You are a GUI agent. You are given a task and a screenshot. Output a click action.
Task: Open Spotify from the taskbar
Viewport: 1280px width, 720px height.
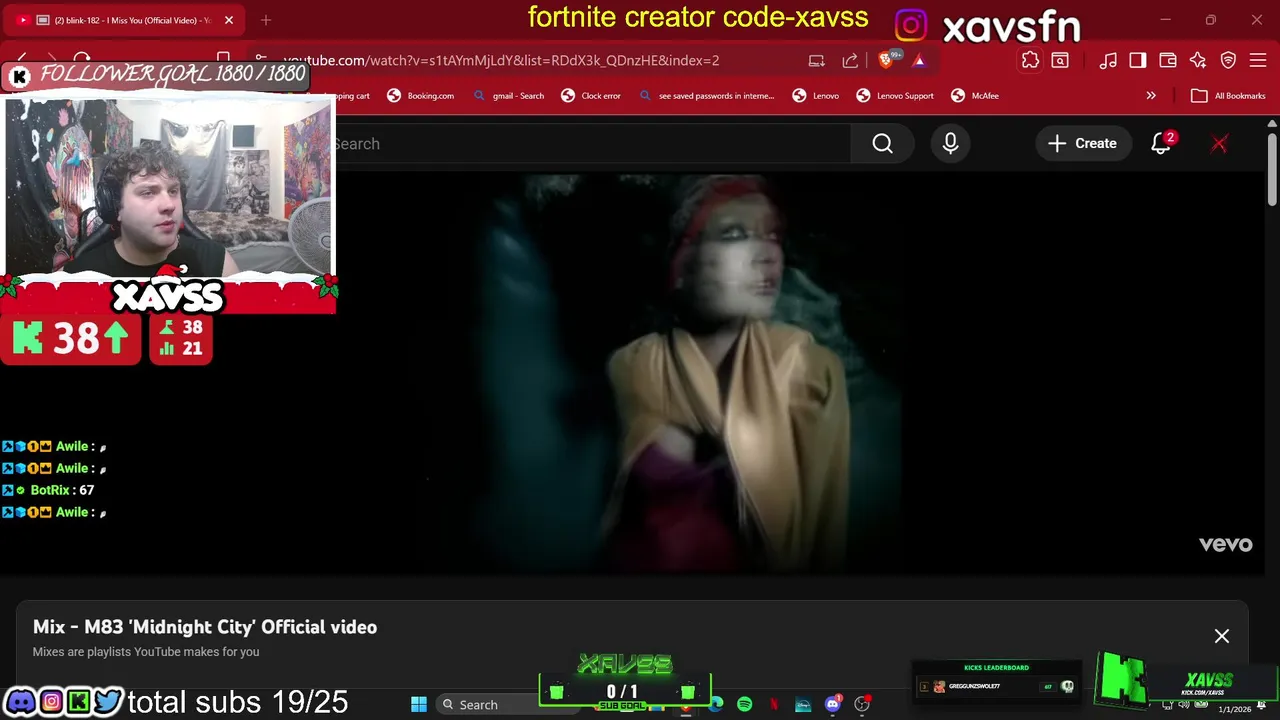click(x=745, y=705)
